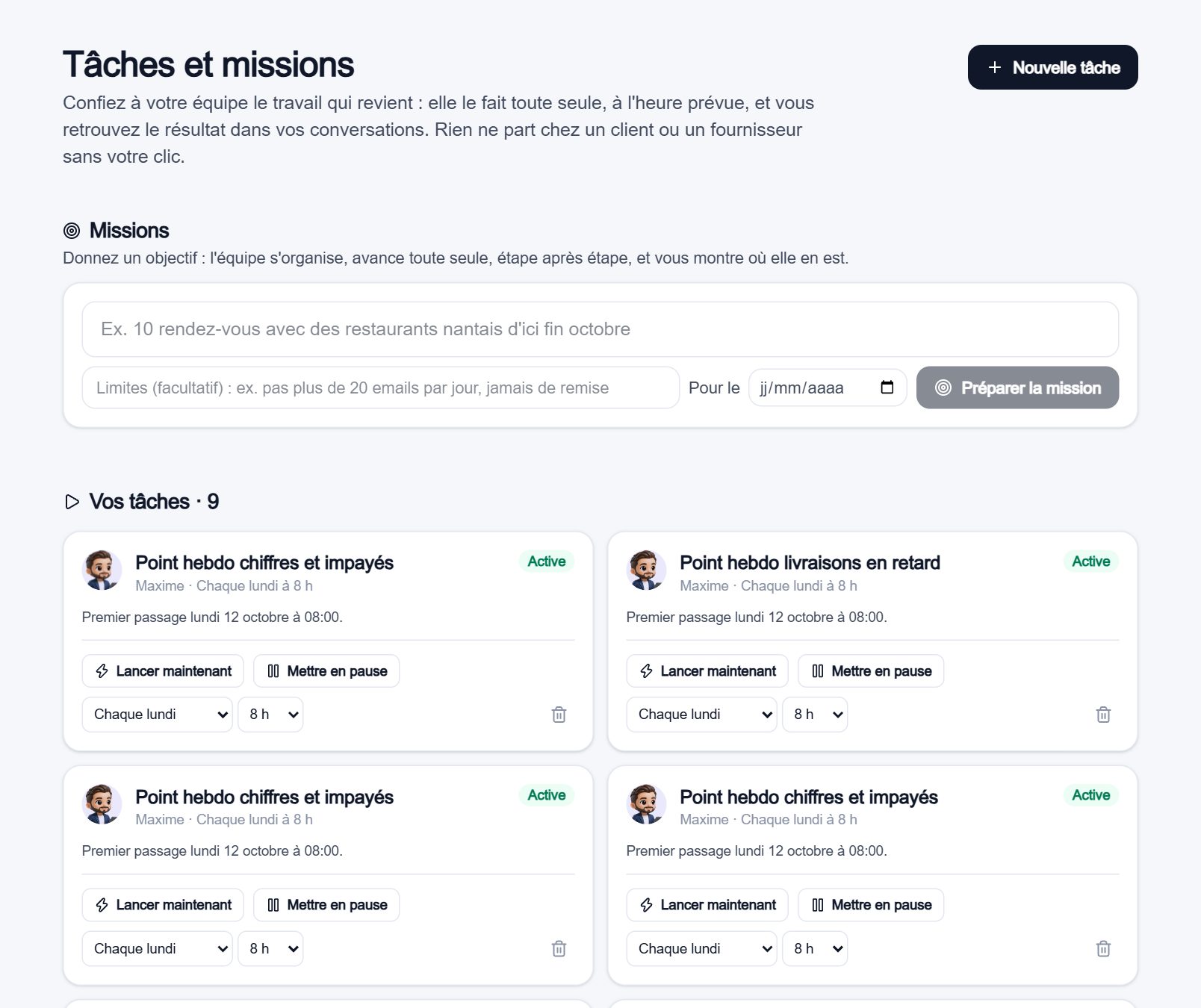Delete the livraisons en retard task via trash icon
Screen dimensions: 1201x1008
pos(1102,715)
